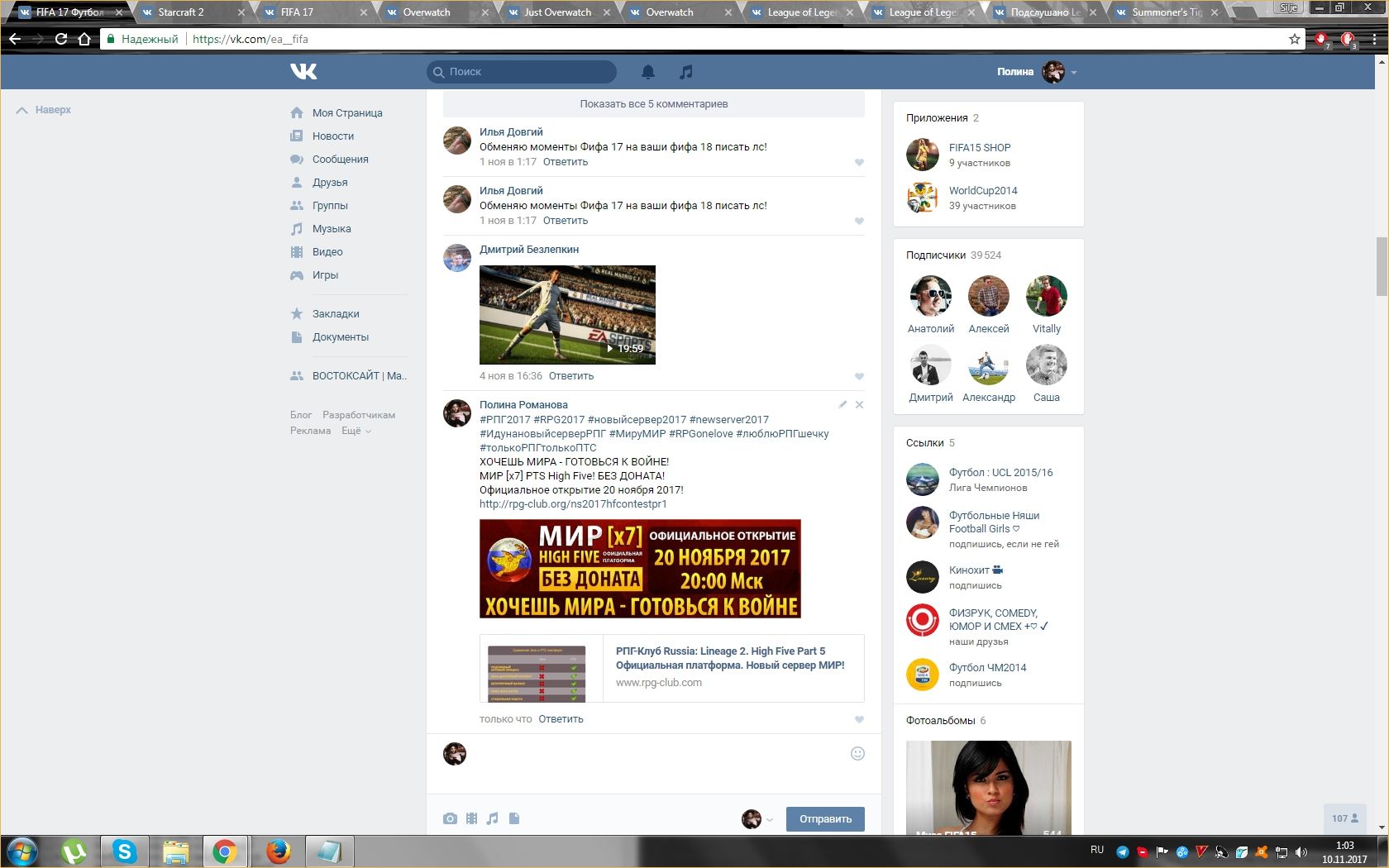Like Дмитрий Безлепкин's comment heart
This screenshot has height=868, width=1389.
[859, 376]
